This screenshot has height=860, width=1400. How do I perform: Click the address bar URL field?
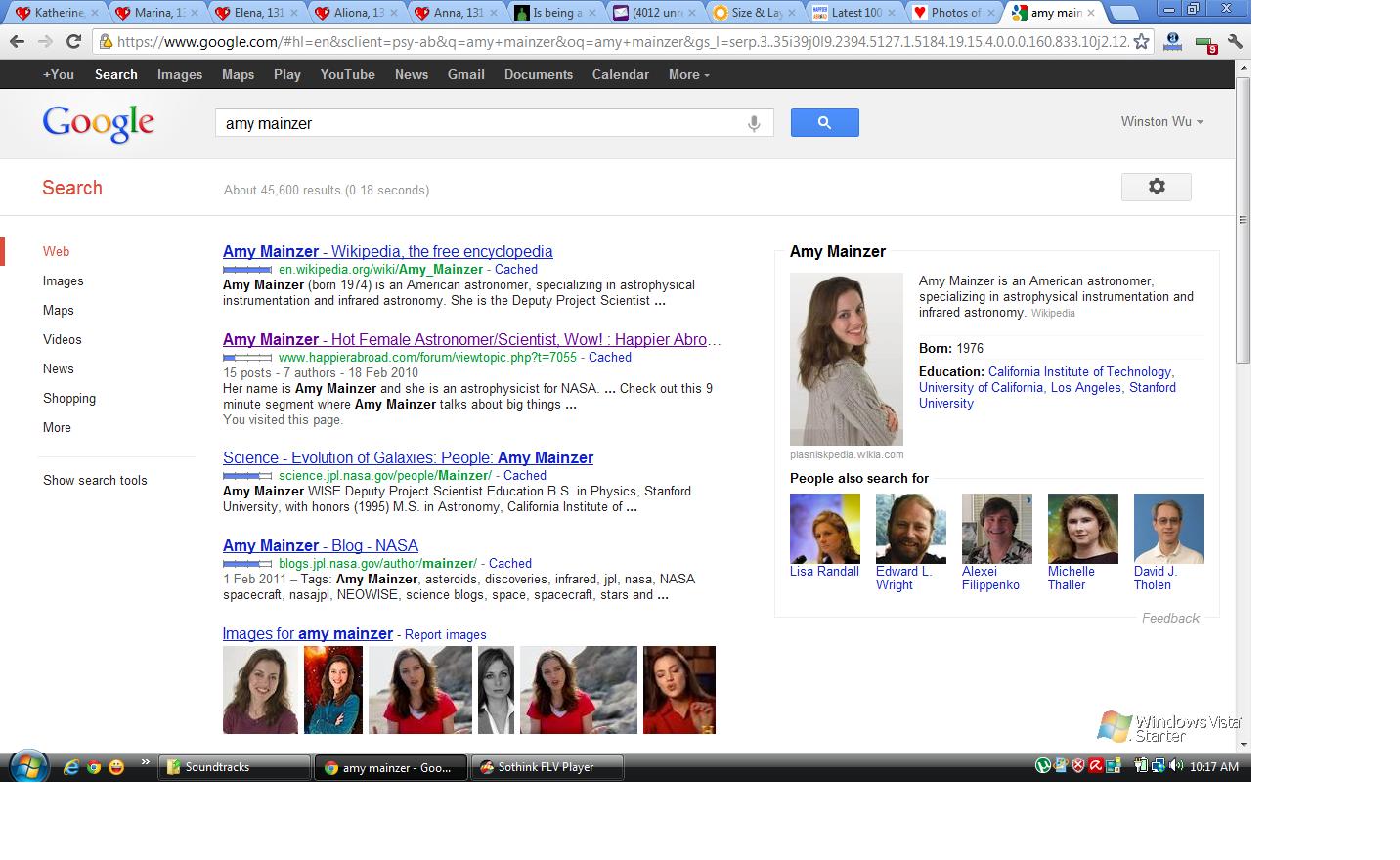(x=622, y=42)
